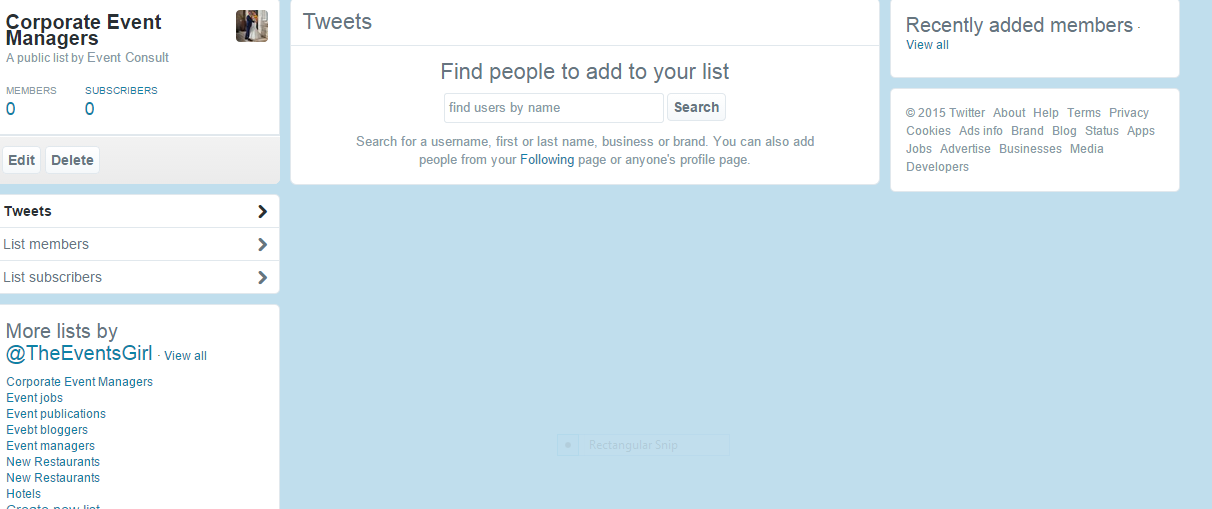The width and height of the screenshot is (1212, 509).
Task: Open the Event jobs list
Action: click(35, 398)
